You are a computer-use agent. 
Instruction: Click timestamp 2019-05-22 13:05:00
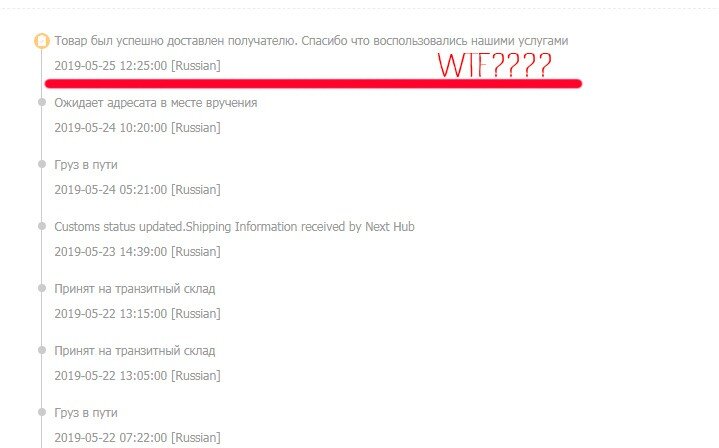tap(111, 376)
